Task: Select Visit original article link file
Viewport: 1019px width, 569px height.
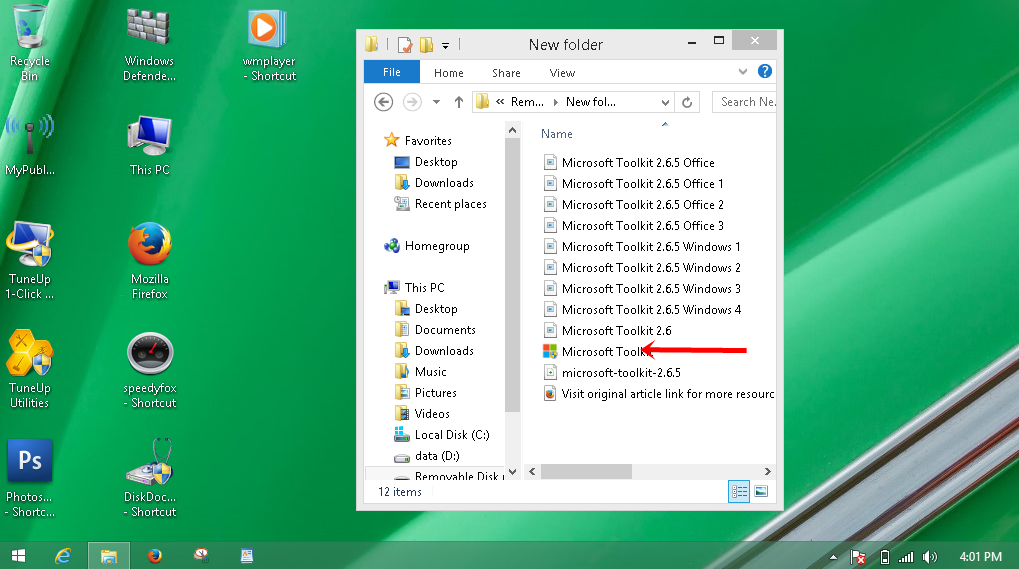Action: [x=659, y=394]
